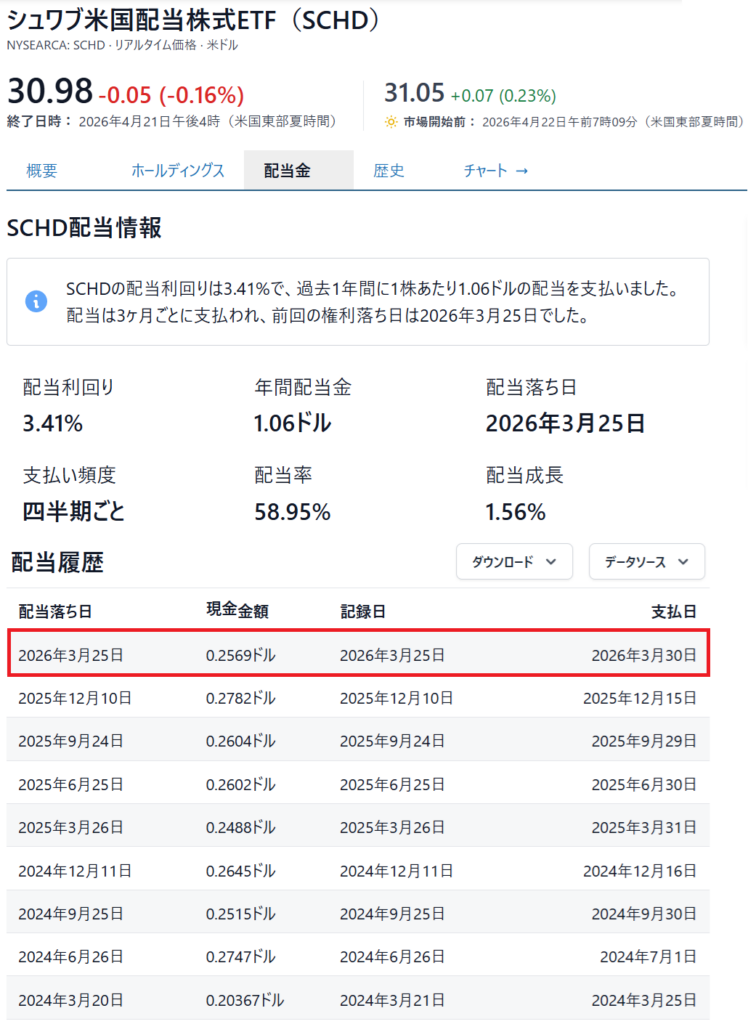This screenshot has height=1024, width=748.
Task: Click the 2024年7月1日 payment date cell
Action: pyautogui.click(x=648, y=956)
